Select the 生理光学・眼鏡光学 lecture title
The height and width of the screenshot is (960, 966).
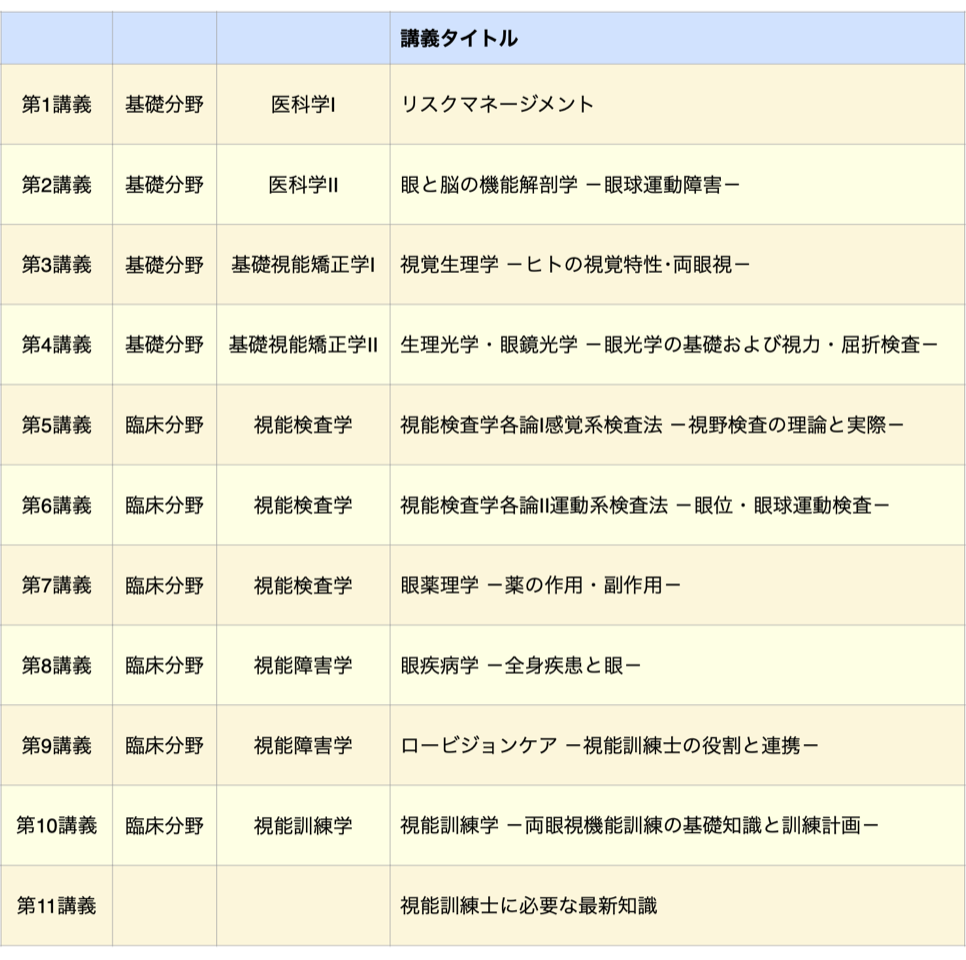pyautogui.click(x=668, y=345)
